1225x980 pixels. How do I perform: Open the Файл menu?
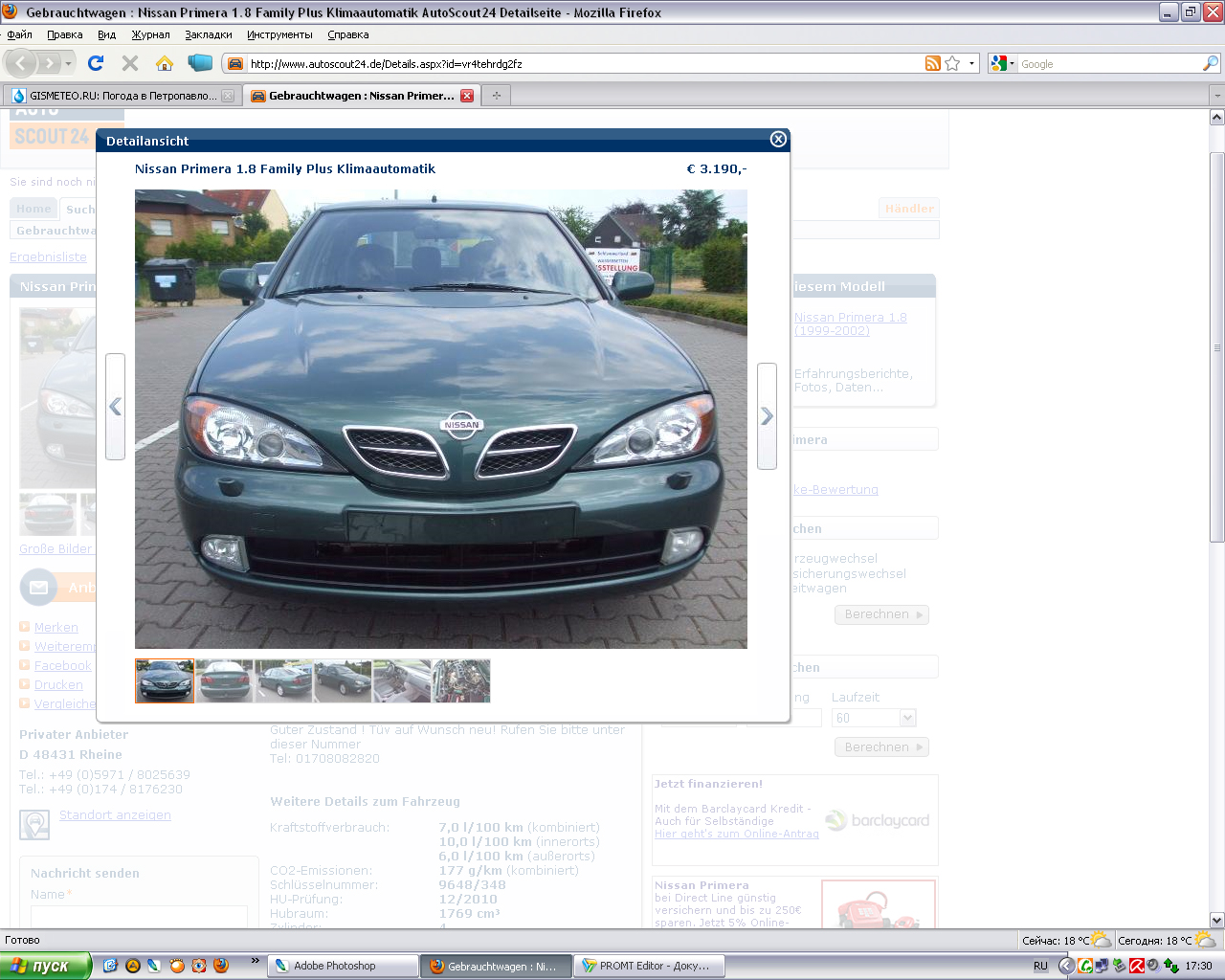pyautogui.click(x=19, y=34)
